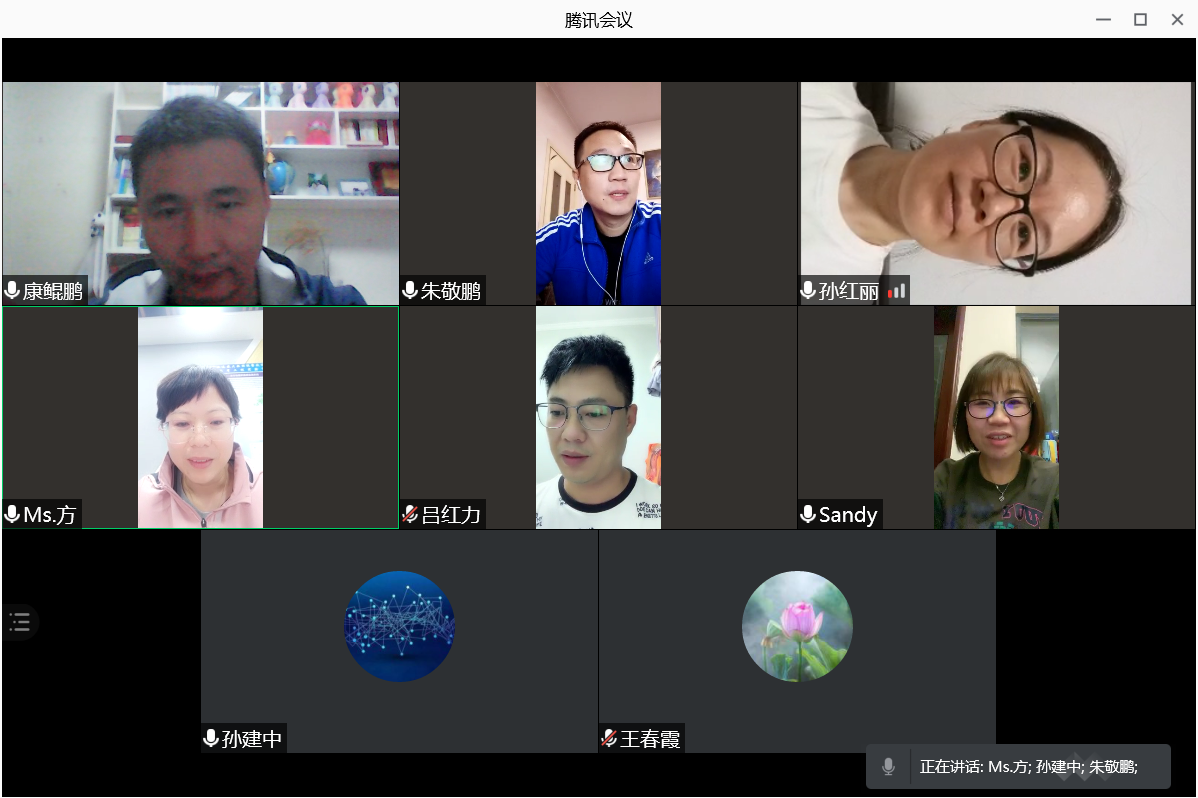Click the microphone icon in the speaking indicator

(888, 767)
